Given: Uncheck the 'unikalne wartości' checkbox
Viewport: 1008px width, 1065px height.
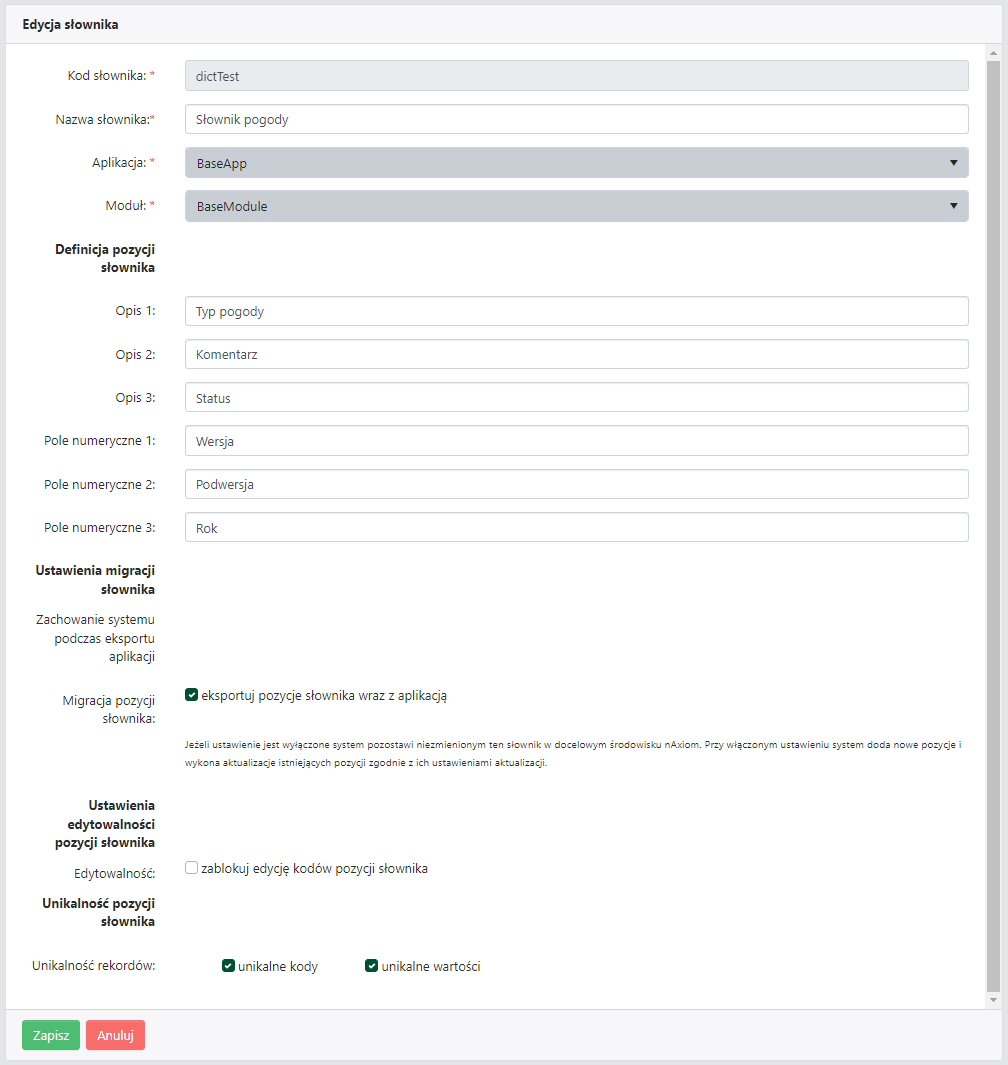Looking at the screenshot, I should 372,966.
